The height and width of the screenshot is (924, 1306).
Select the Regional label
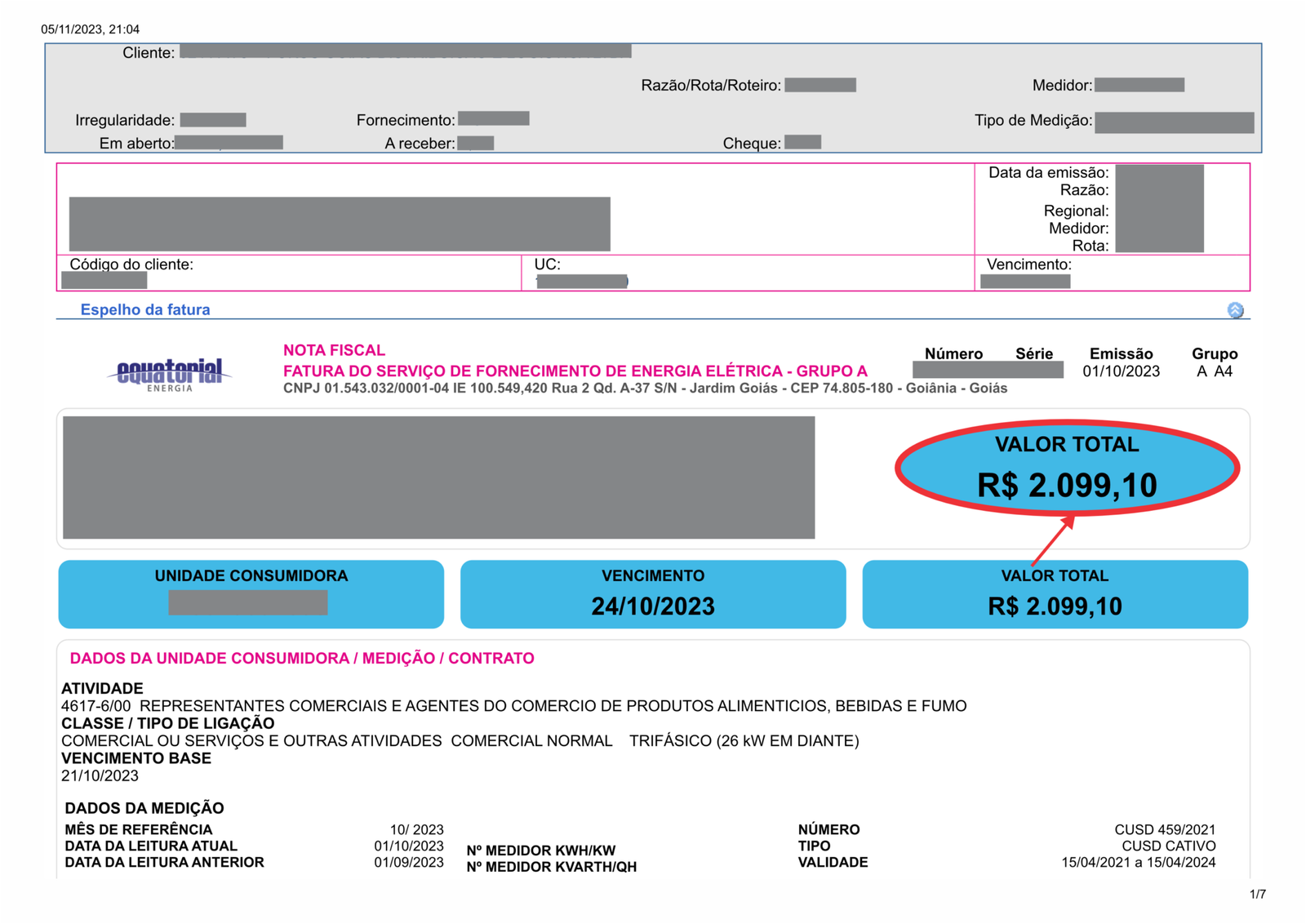tap(1076, 211)
